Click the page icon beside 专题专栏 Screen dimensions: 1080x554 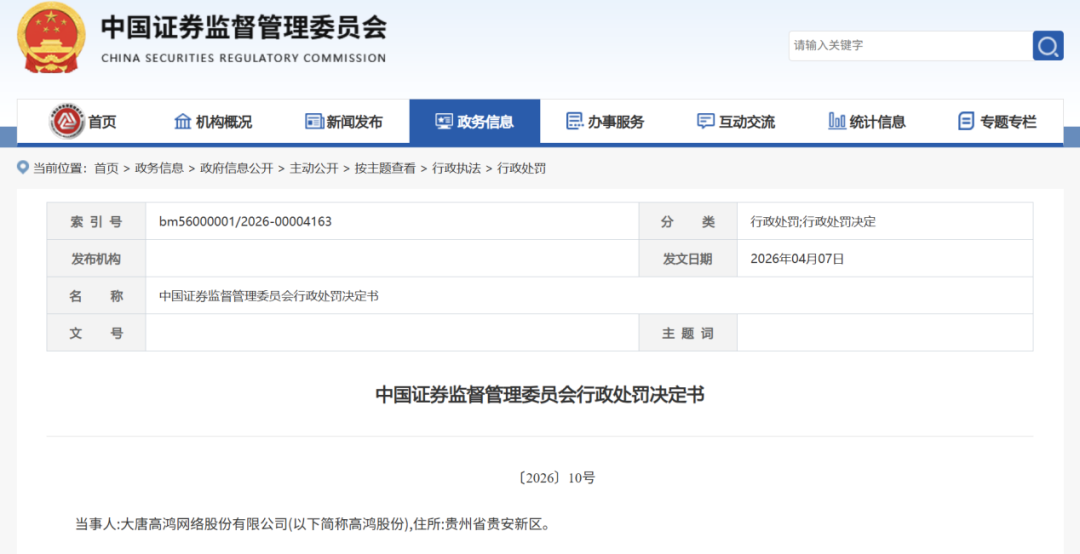coord(966,122)
